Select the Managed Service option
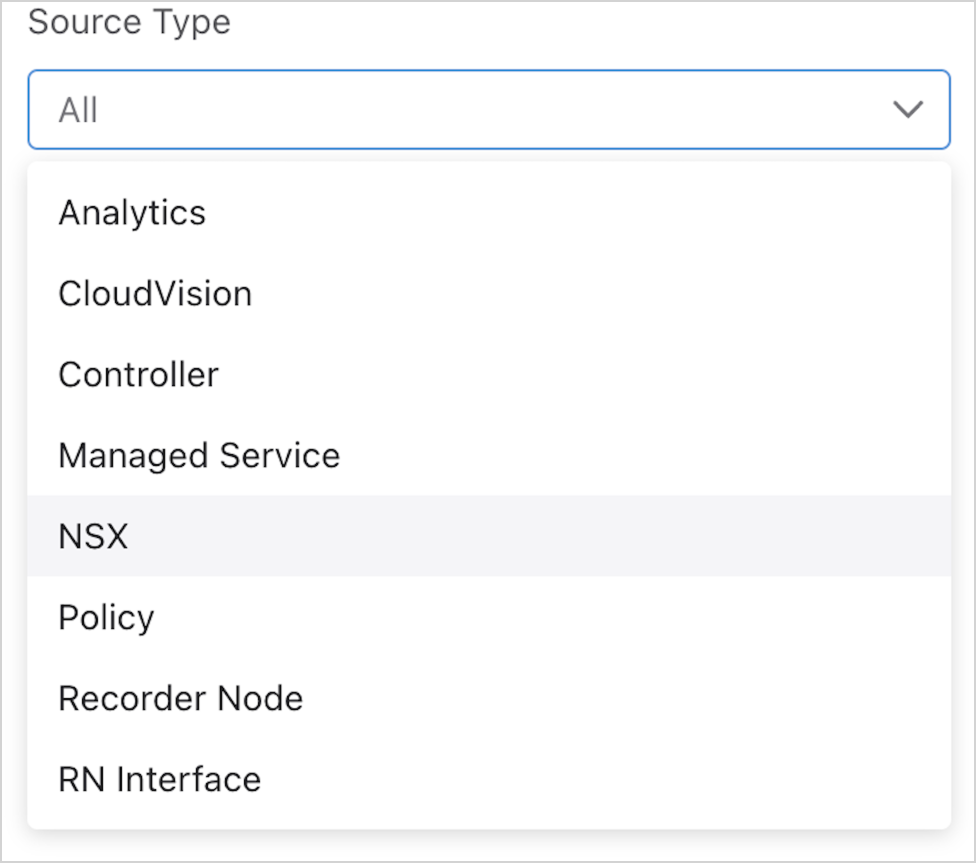The height and width of the screenshot is (863, 976). (x=199, y=456)
